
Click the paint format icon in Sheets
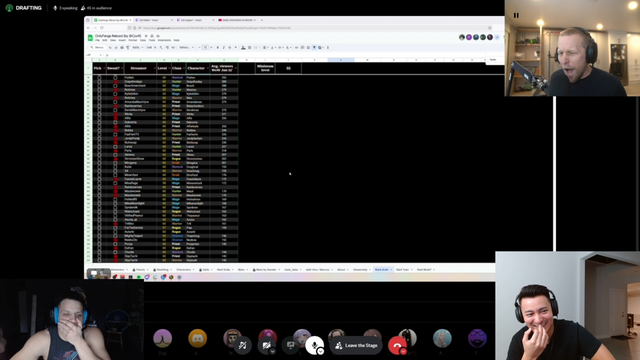(128, 47)
